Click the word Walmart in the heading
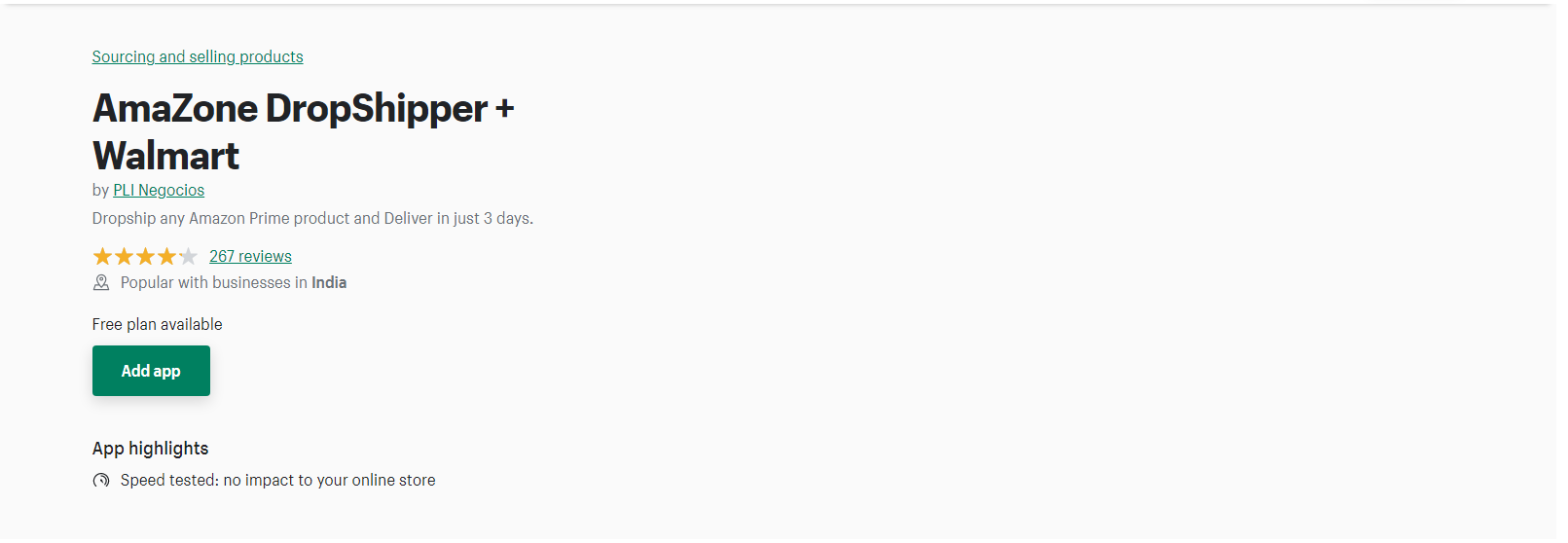Screen dimensions: 1568x543 point(166,156)
